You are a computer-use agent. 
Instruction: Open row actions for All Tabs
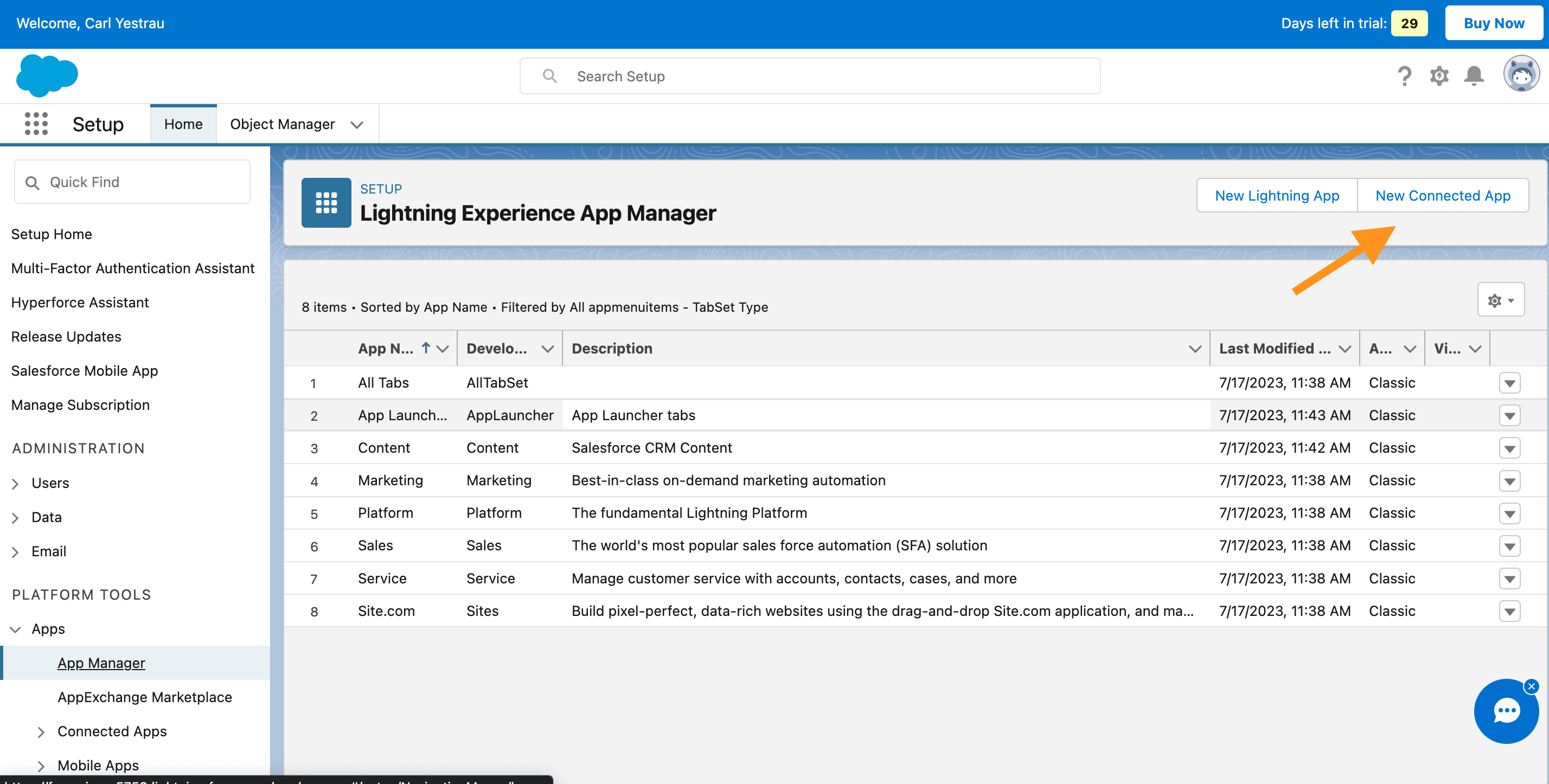click(x=1509, y=383)
